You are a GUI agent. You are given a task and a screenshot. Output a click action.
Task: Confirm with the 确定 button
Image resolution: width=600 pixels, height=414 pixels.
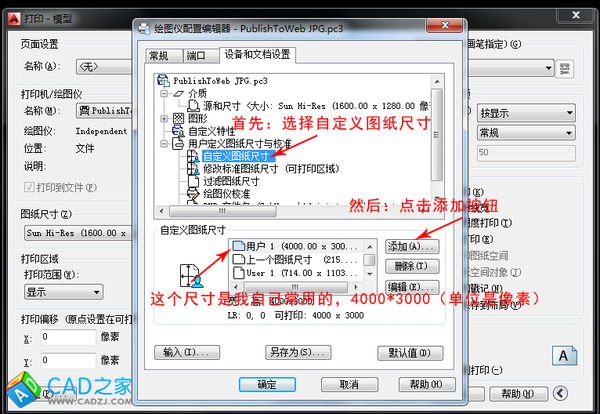(267, 385)
